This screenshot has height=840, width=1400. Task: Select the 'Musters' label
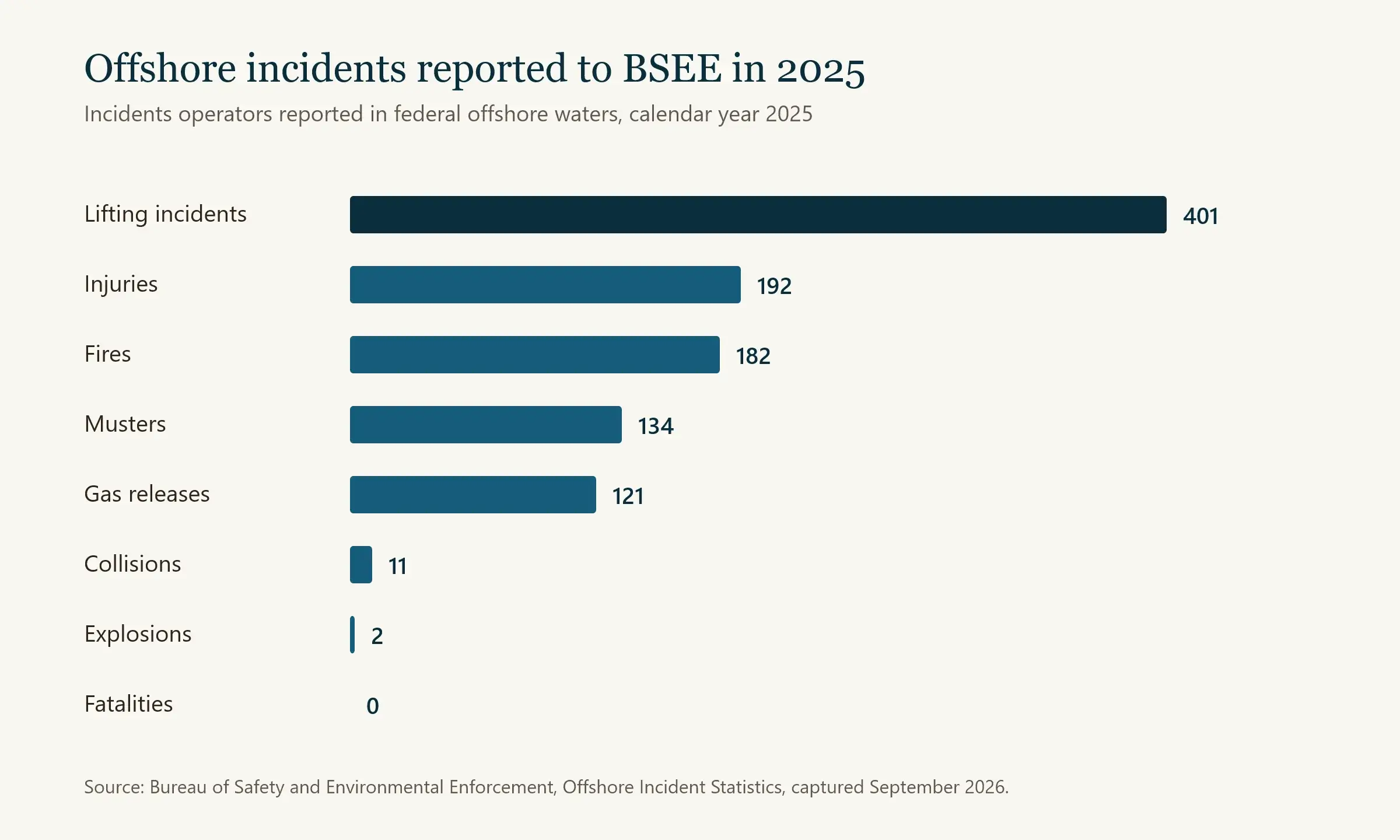click(x=125, y=424)
